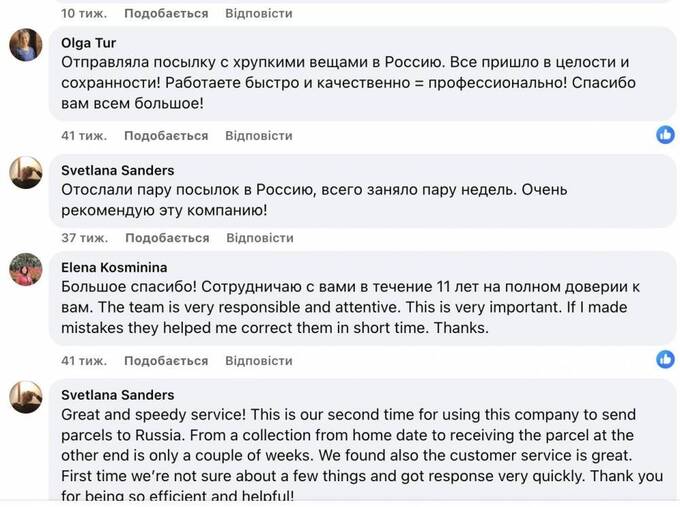
Task: Open Elena Kosminina's profile name link
Action: [114, 267]
